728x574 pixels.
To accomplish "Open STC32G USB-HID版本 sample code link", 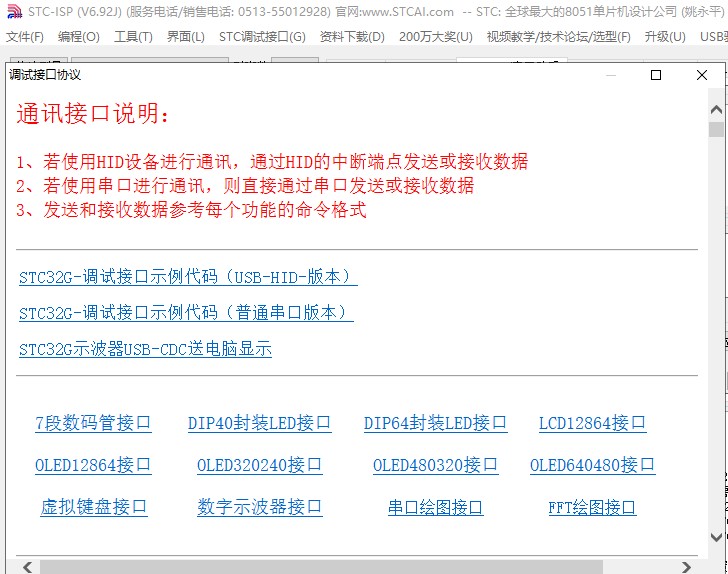I will (188, 277).
